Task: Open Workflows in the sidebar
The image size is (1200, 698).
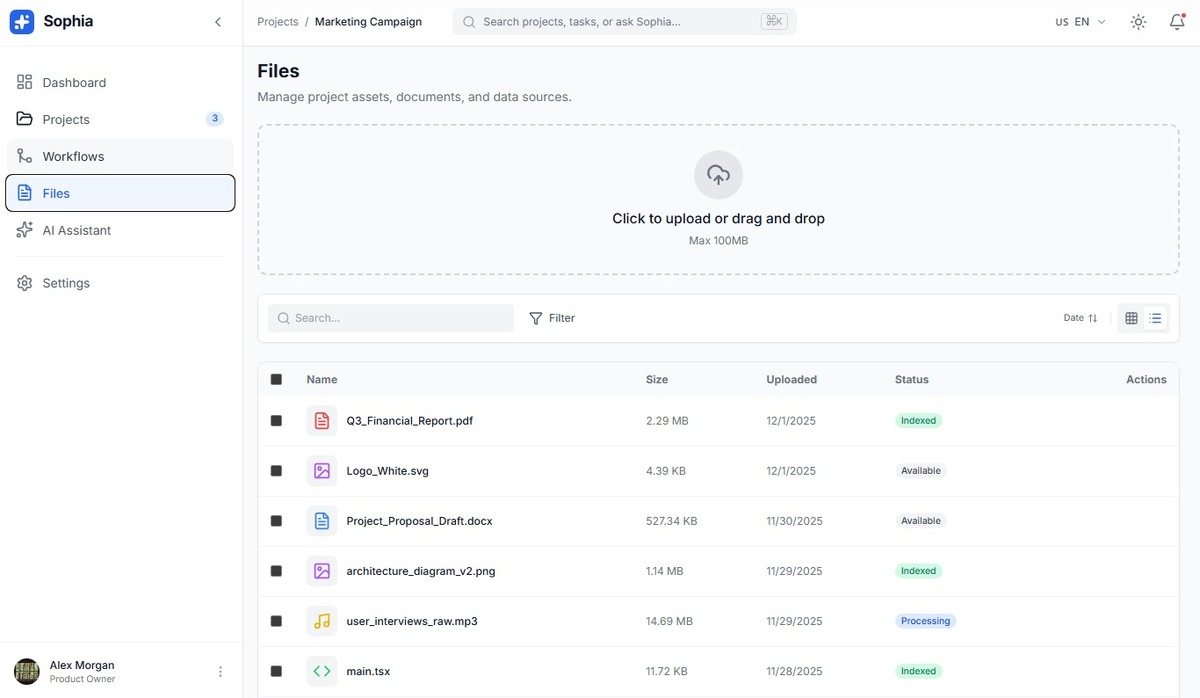Action: pyautogui.click(x=73, y=156)
